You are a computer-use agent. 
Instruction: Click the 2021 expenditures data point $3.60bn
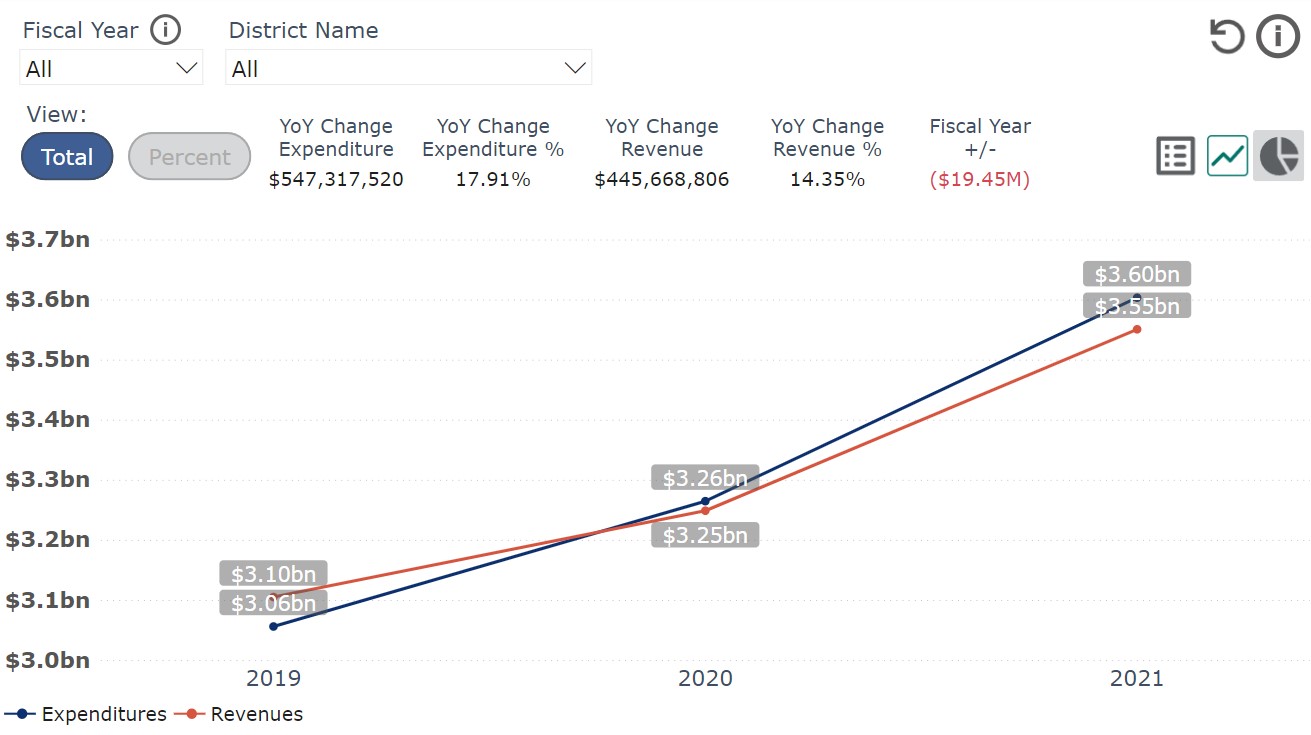click(1136, 297)
